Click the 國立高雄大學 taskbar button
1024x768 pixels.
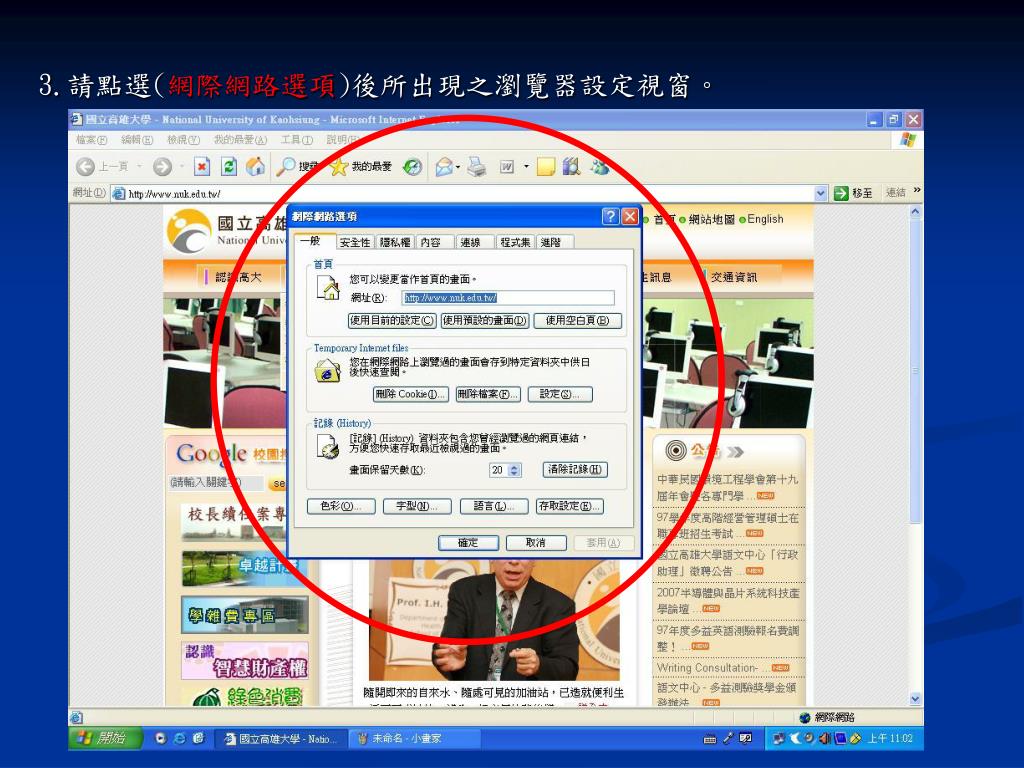pyautogui.click(x=281, y=739)
